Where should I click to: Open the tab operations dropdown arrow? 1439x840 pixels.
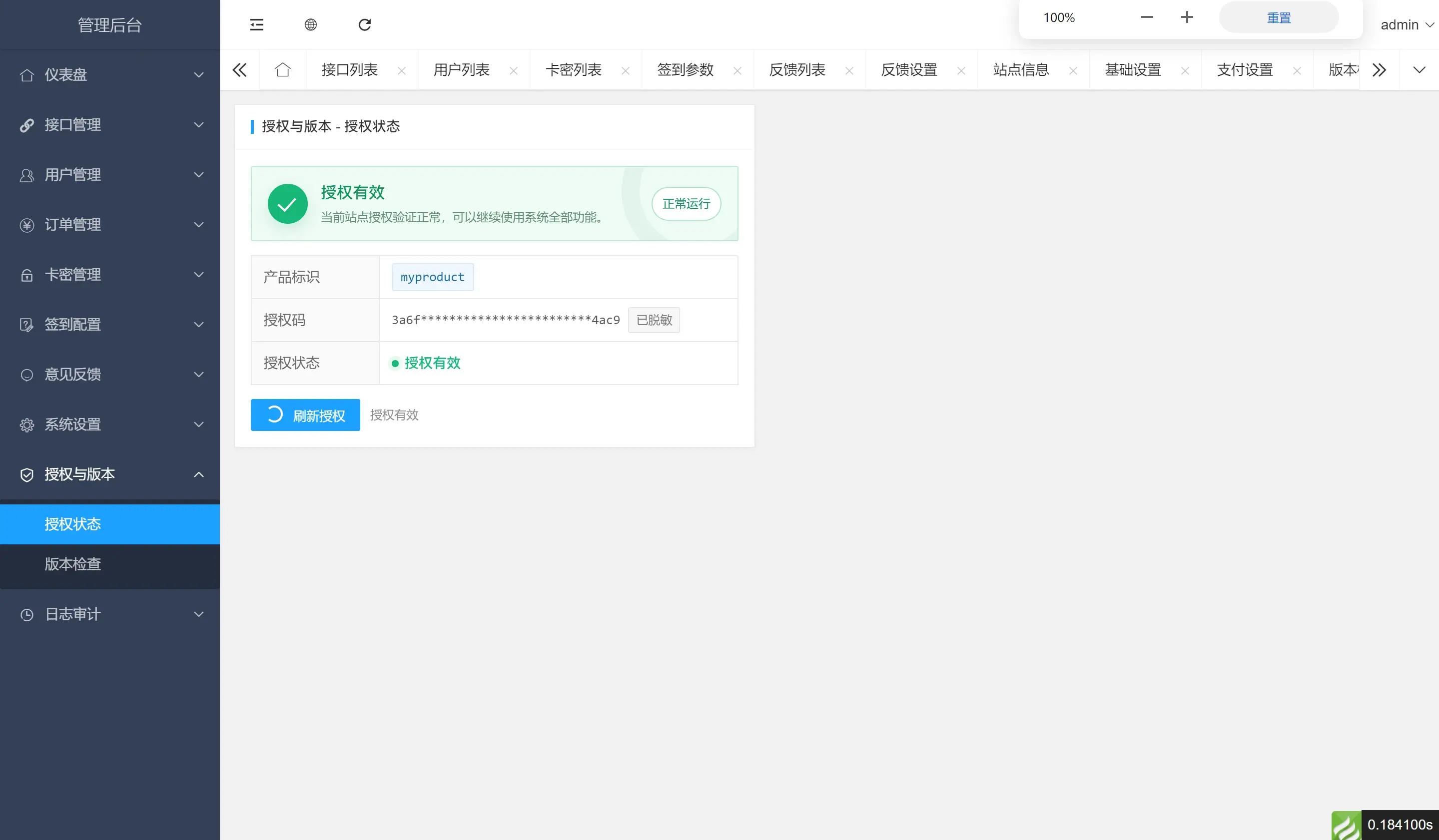tap(1419, 69)
